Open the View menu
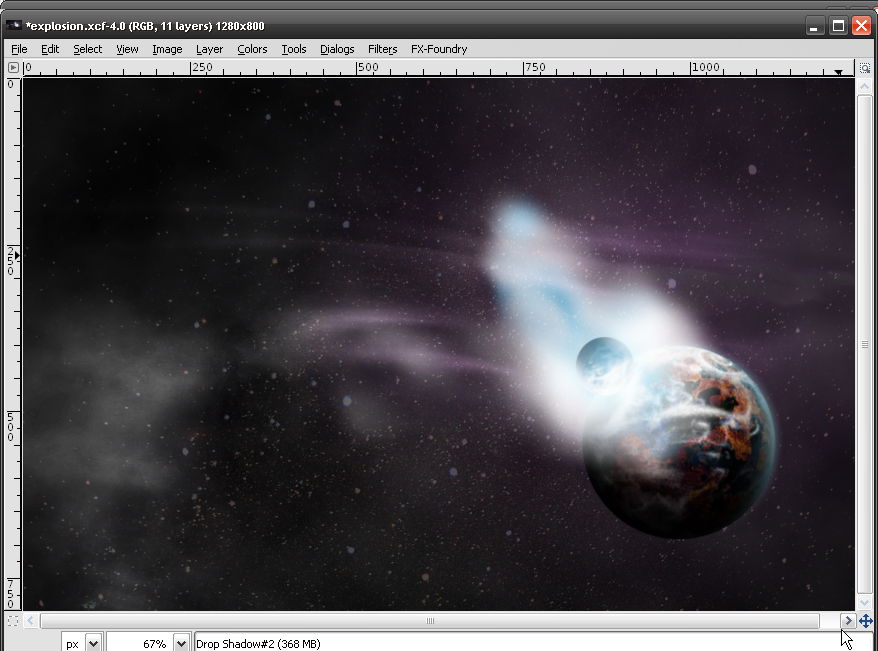Screen dimensions: 878x651 point(127,49)
